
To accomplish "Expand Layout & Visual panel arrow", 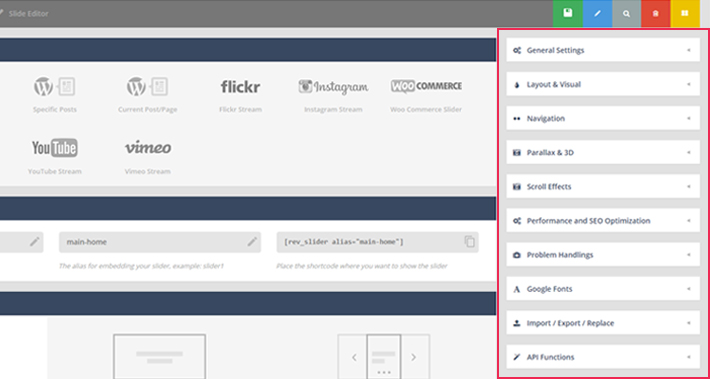I will click(689, 84).
